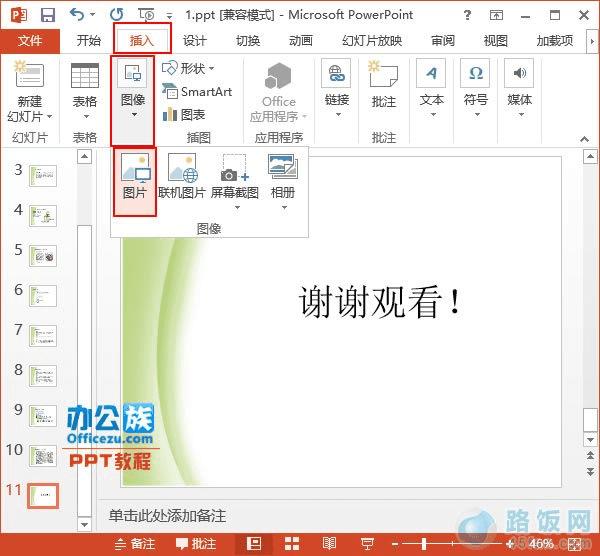Click 单击此处添加备注 notes field
600x556 pixels.
tap(167, 516)
